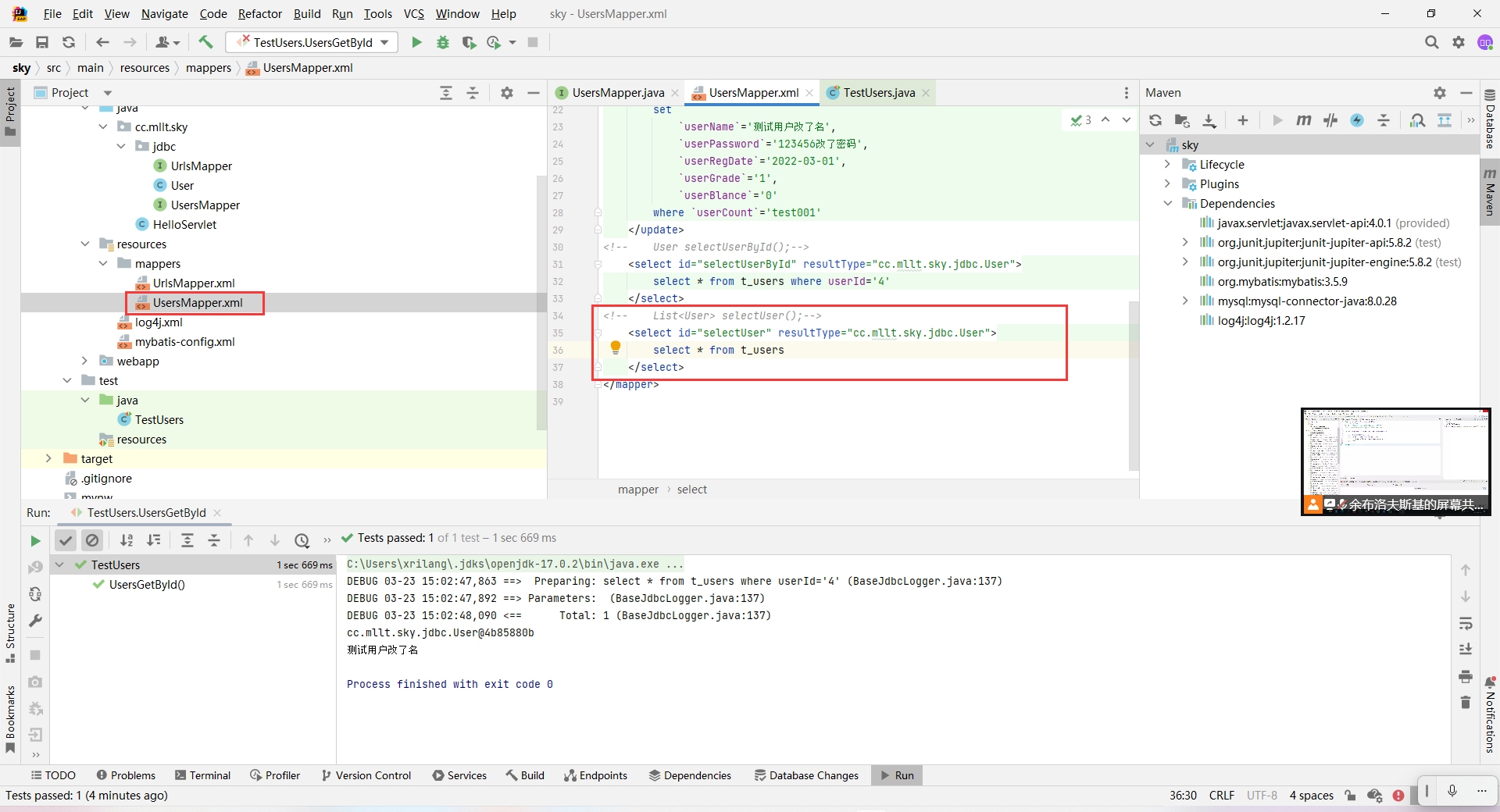Open the Navigate menu
Viewport: 1500px width, 812px height.
164,13
